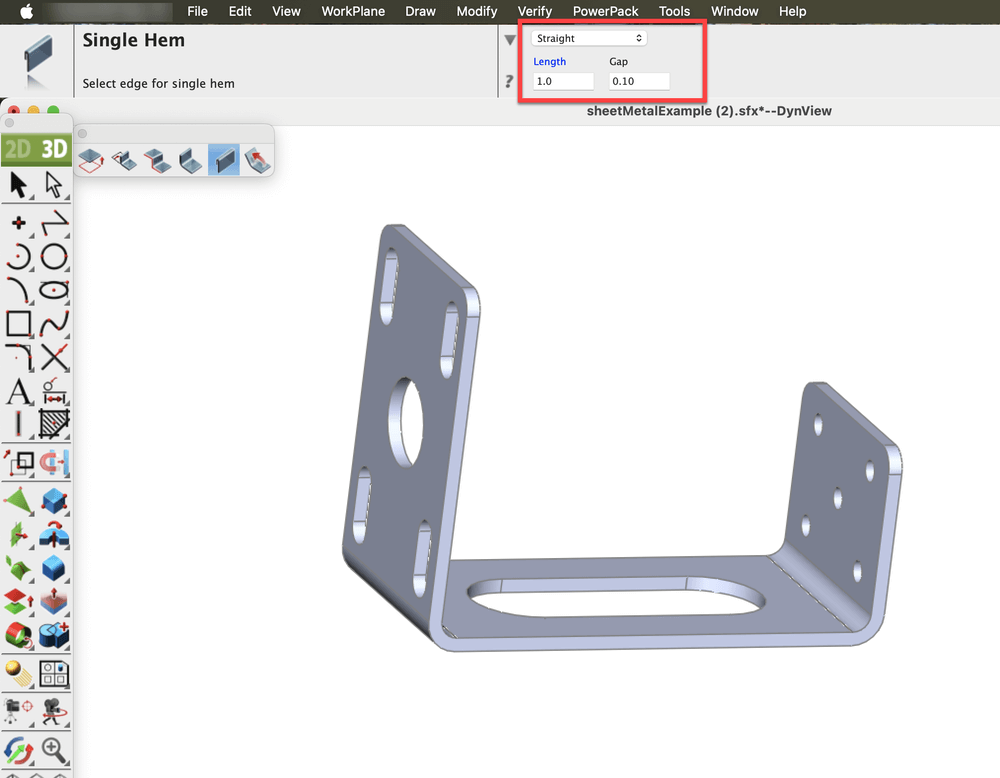Click the Length input field
Screen dimensions: 1000x778
click(x=563, y=81)
